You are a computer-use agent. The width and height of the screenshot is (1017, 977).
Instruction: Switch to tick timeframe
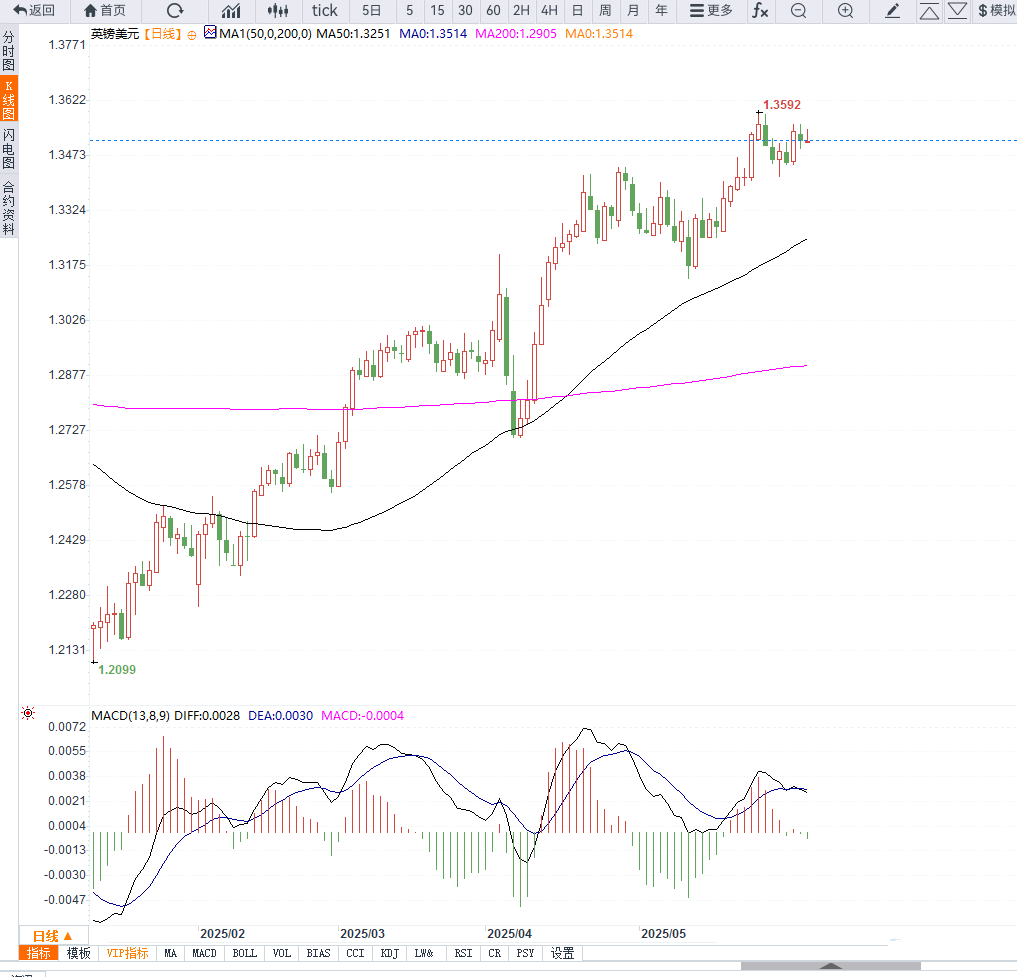click(x=324, y=10)
